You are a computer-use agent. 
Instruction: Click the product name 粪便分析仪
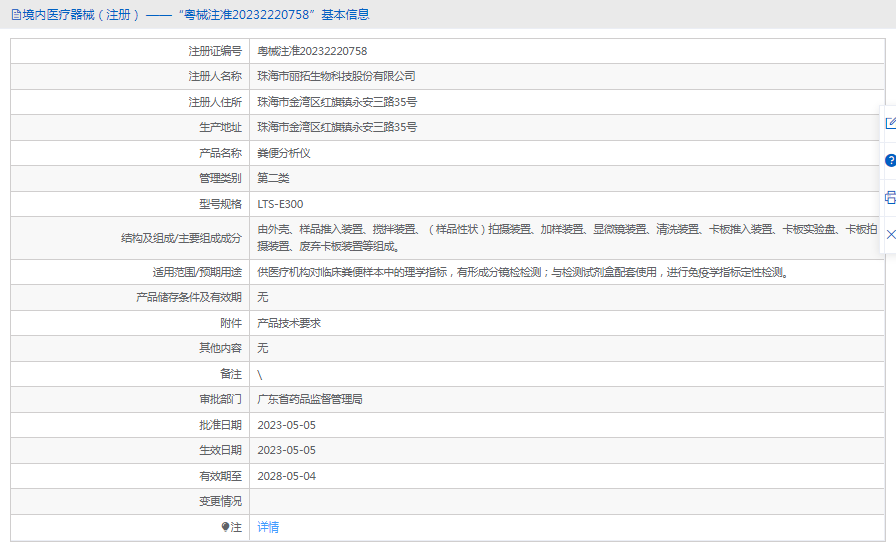pos(283,153)
